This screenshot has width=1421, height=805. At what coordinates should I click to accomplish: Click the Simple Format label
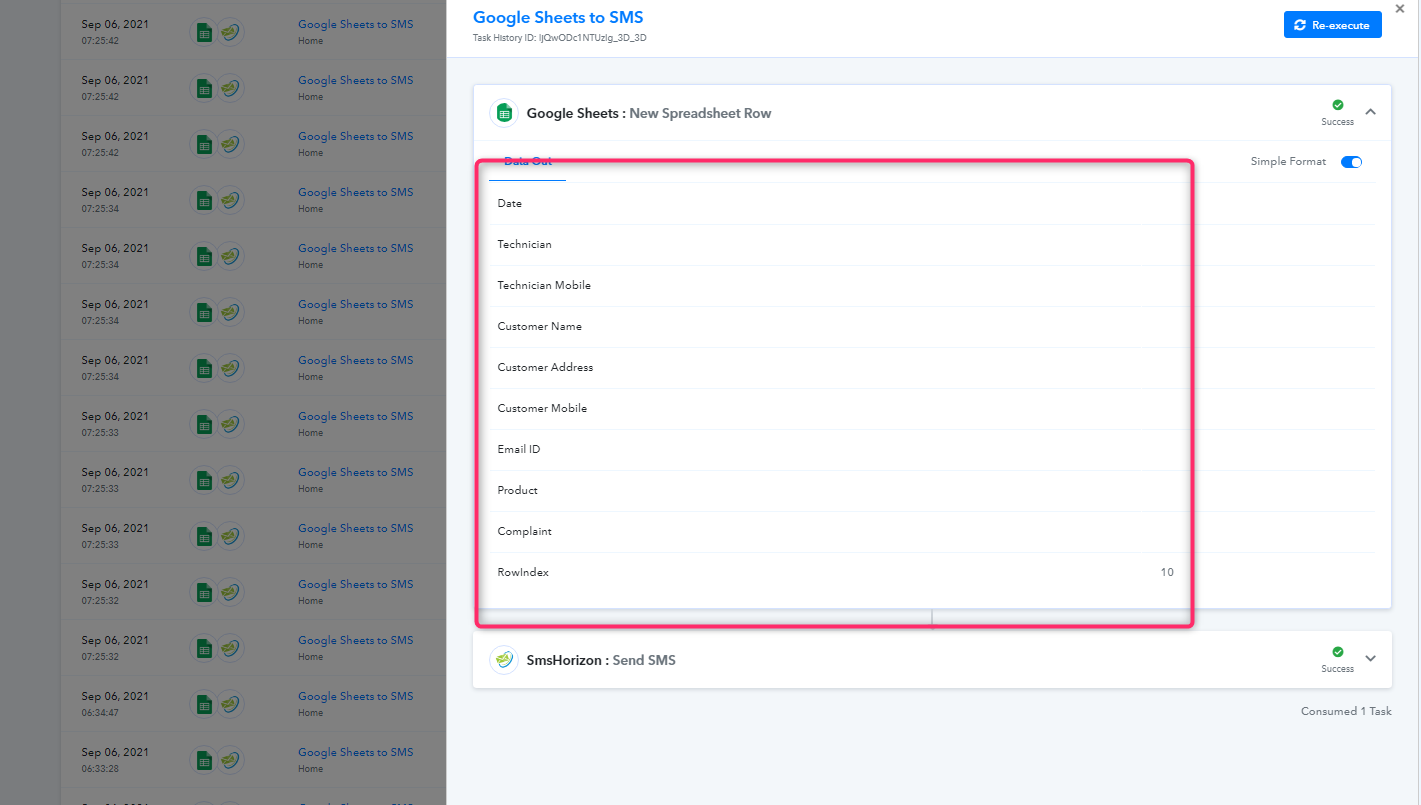click(1288, 162)
